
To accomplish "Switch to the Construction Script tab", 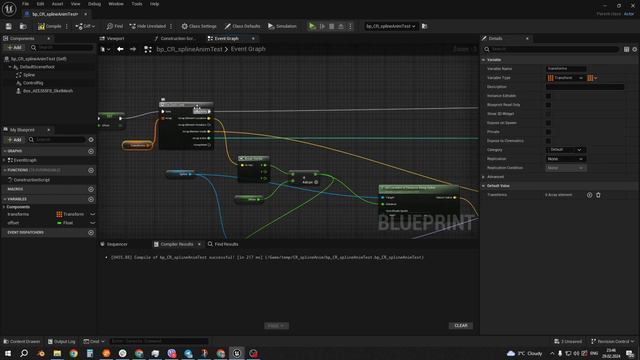I will point(177,38).
